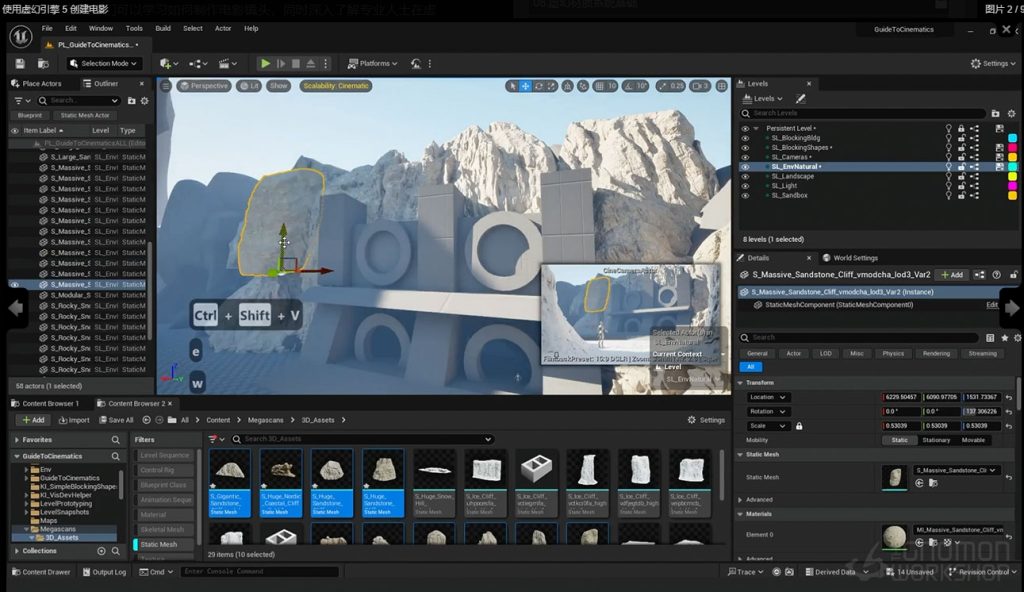Click Add button in Content Browser

click(x=33, y=420)
